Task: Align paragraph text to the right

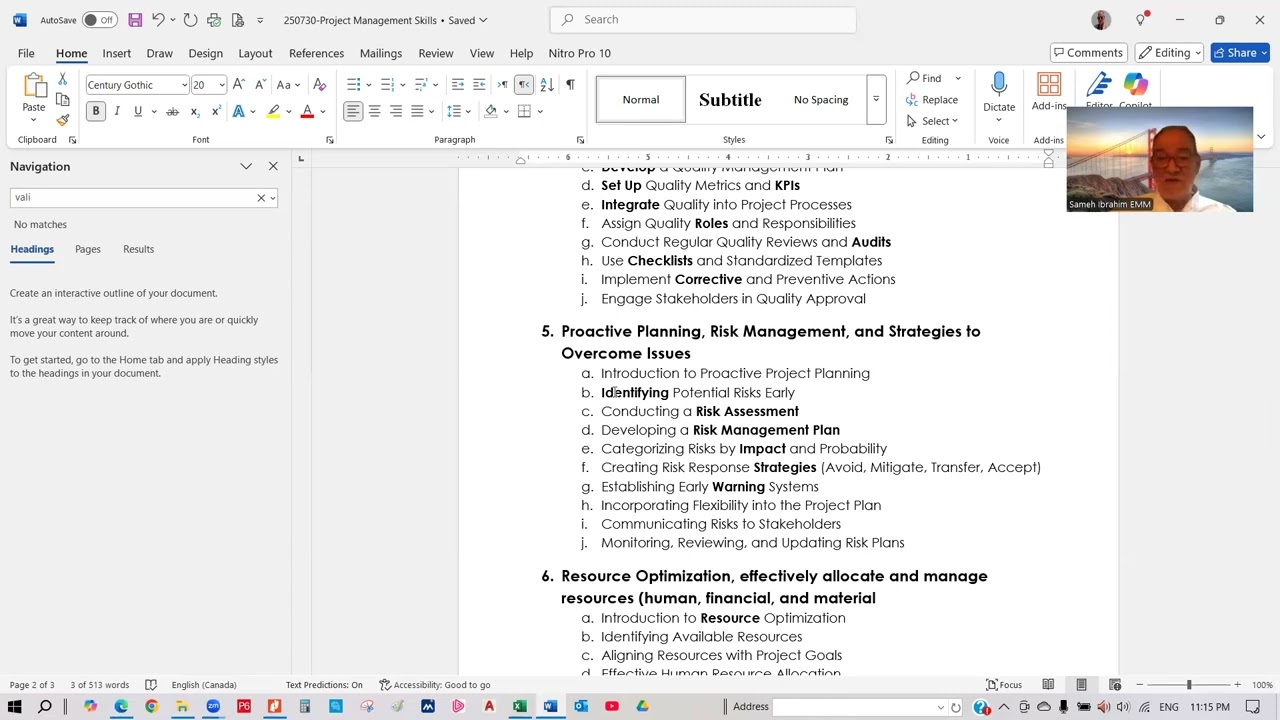Action: (x=396, y=111)
